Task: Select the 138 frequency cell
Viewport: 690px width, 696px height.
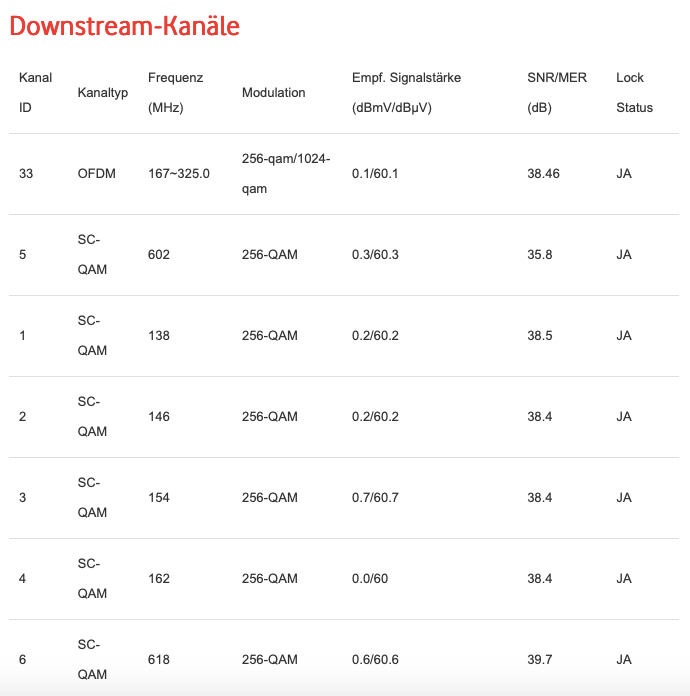Action: pos(158,336)
